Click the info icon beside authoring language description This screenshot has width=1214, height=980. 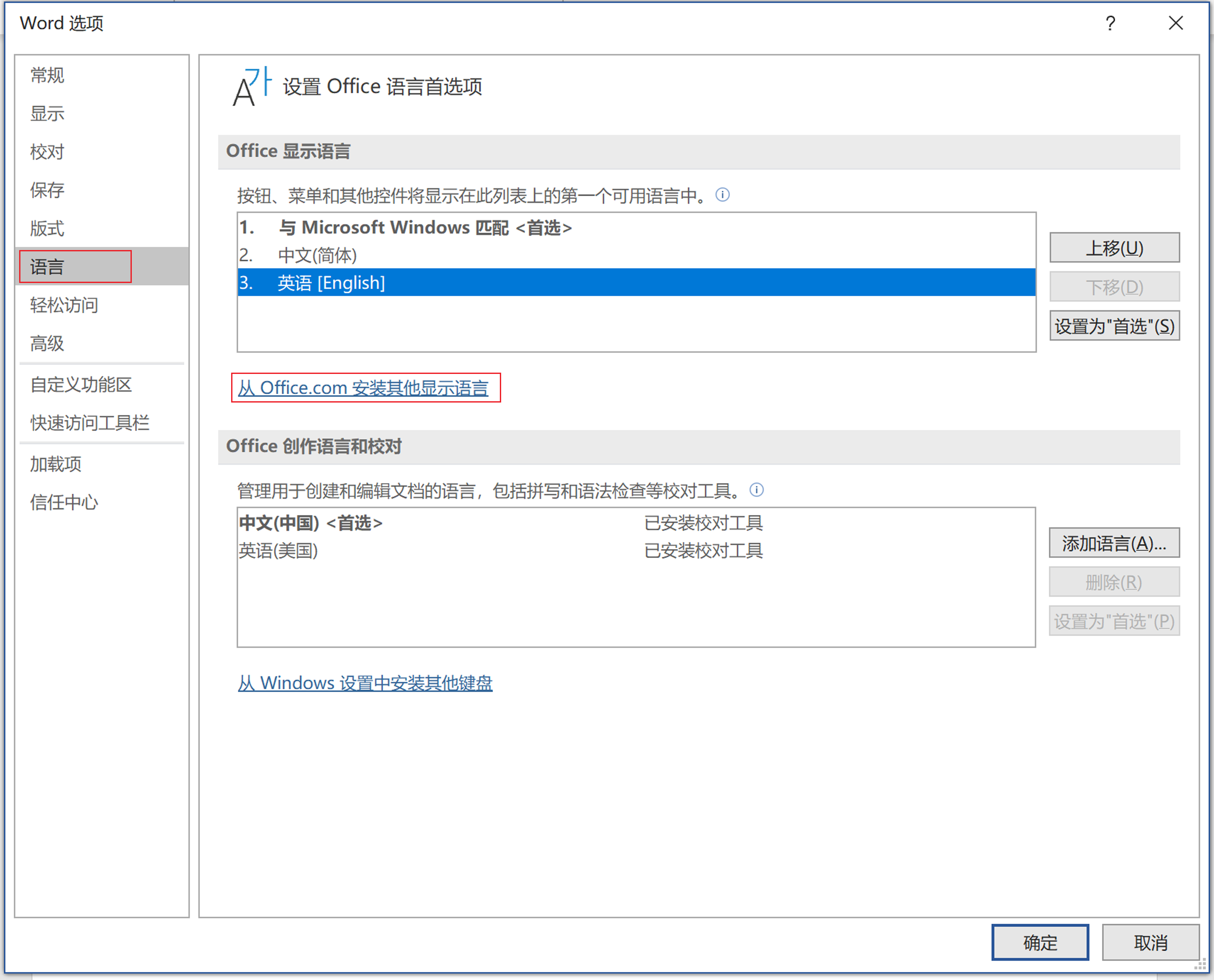tap(756, 489)
